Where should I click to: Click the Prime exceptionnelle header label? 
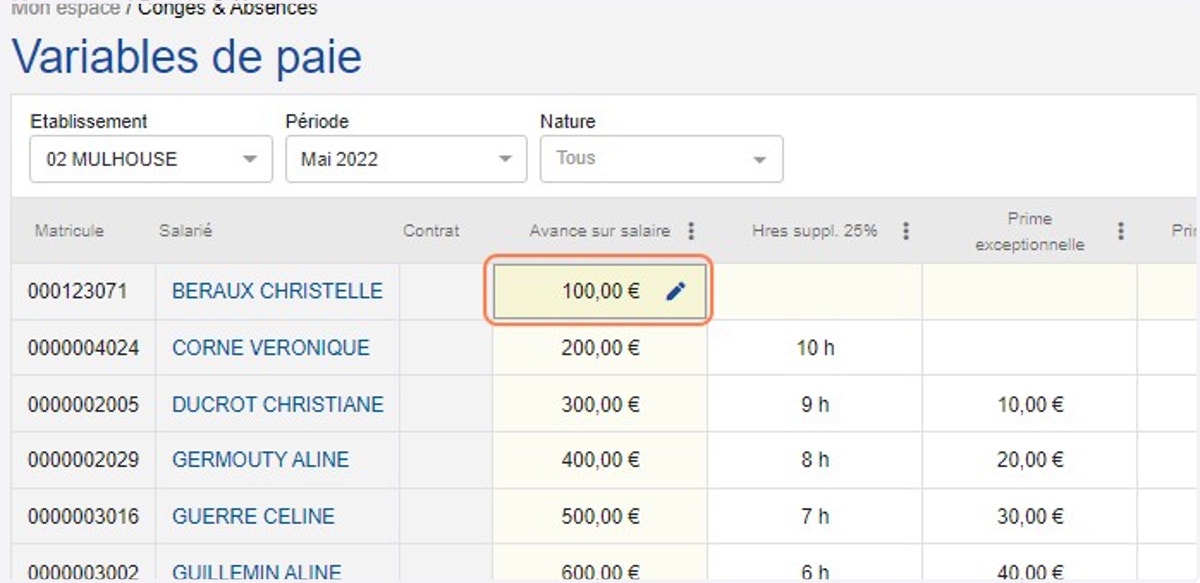tap(1030, 231)
